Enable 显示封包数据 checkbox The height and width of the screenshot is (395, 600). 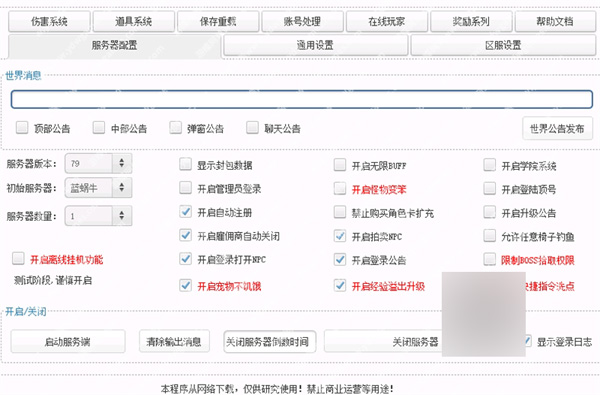pos(186,165)
